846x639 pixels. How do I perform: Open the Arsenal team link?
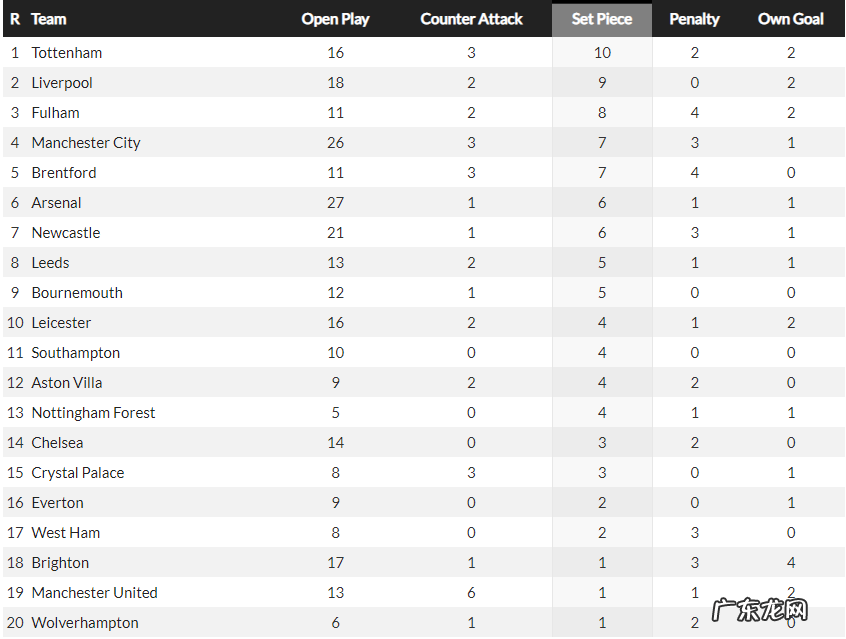[x=56, y=203]
